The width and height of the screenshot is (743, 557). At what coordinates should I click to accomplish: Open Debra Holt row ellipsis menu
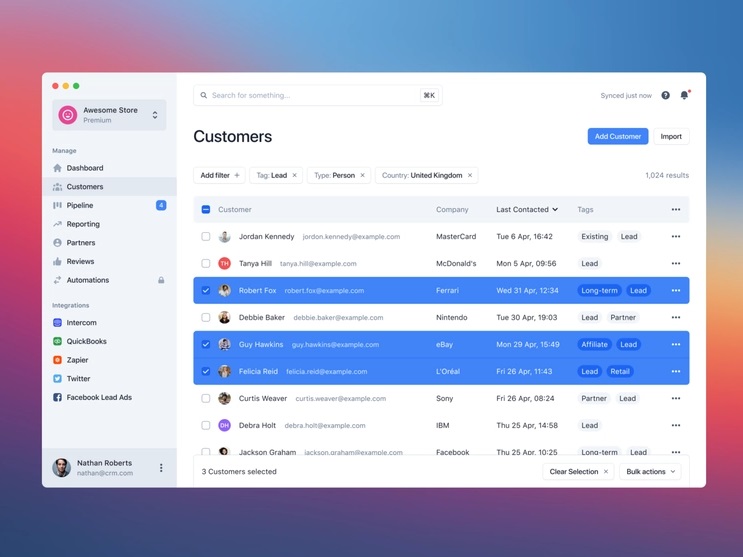[x=676, y=426]
